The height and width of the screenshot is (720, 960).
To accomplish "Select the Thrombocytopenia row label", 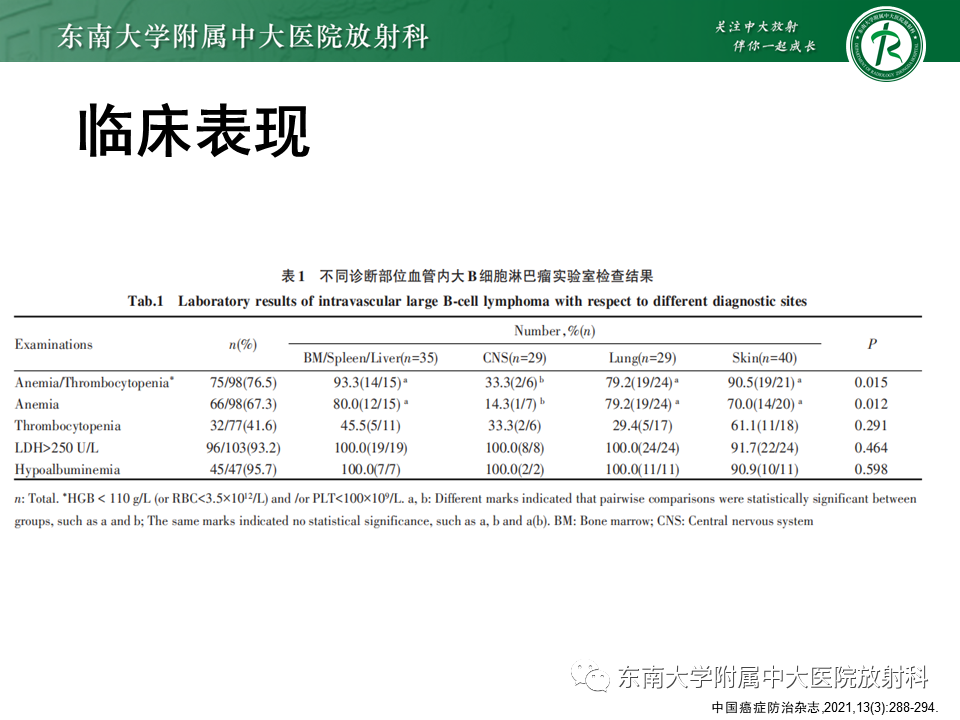I will pos(68,426).
